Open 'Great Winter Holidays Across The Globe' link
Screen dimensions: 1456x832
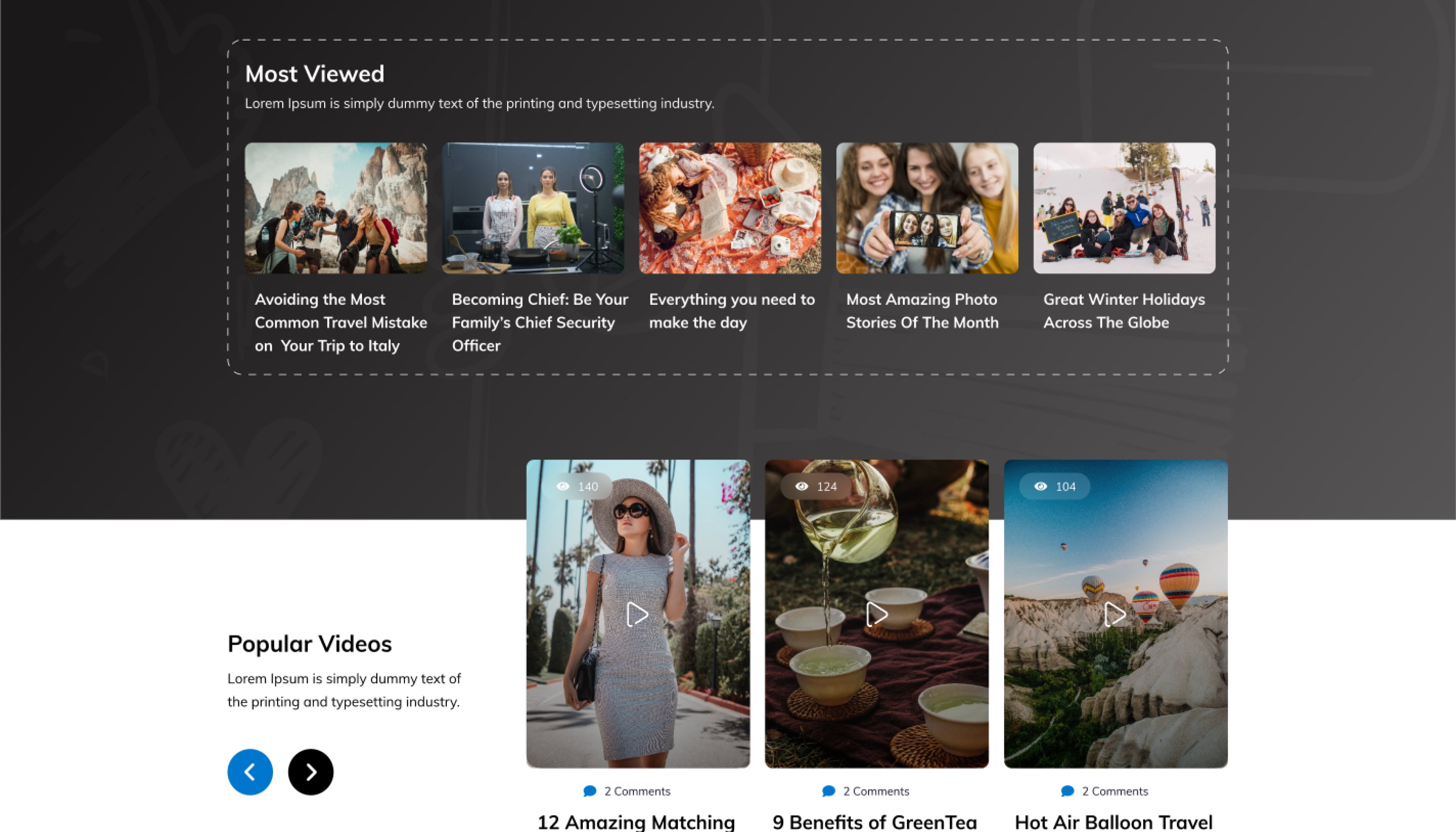1123,311
